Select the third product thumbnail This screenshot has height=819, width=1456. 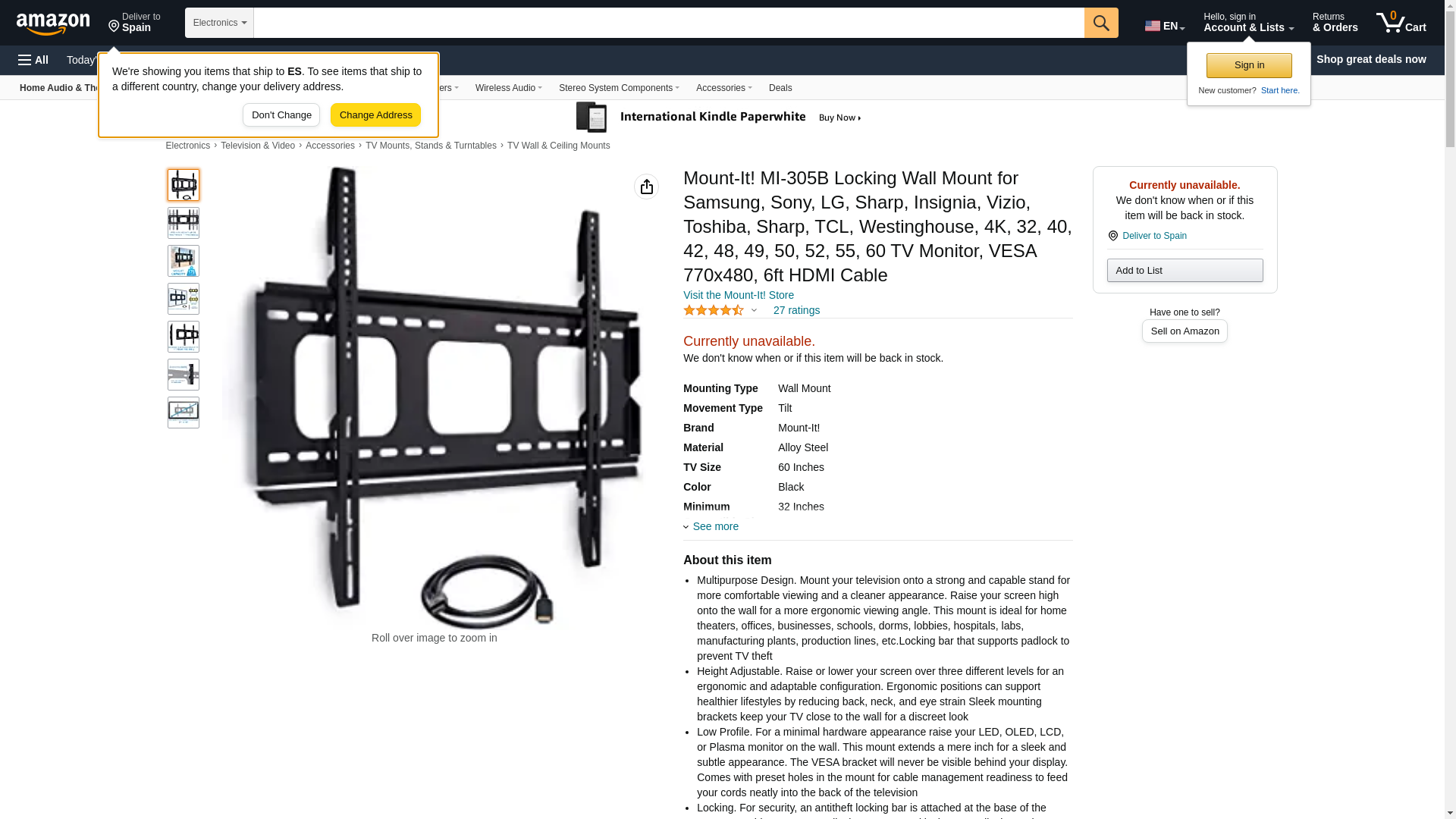click(x=184, y=261)
